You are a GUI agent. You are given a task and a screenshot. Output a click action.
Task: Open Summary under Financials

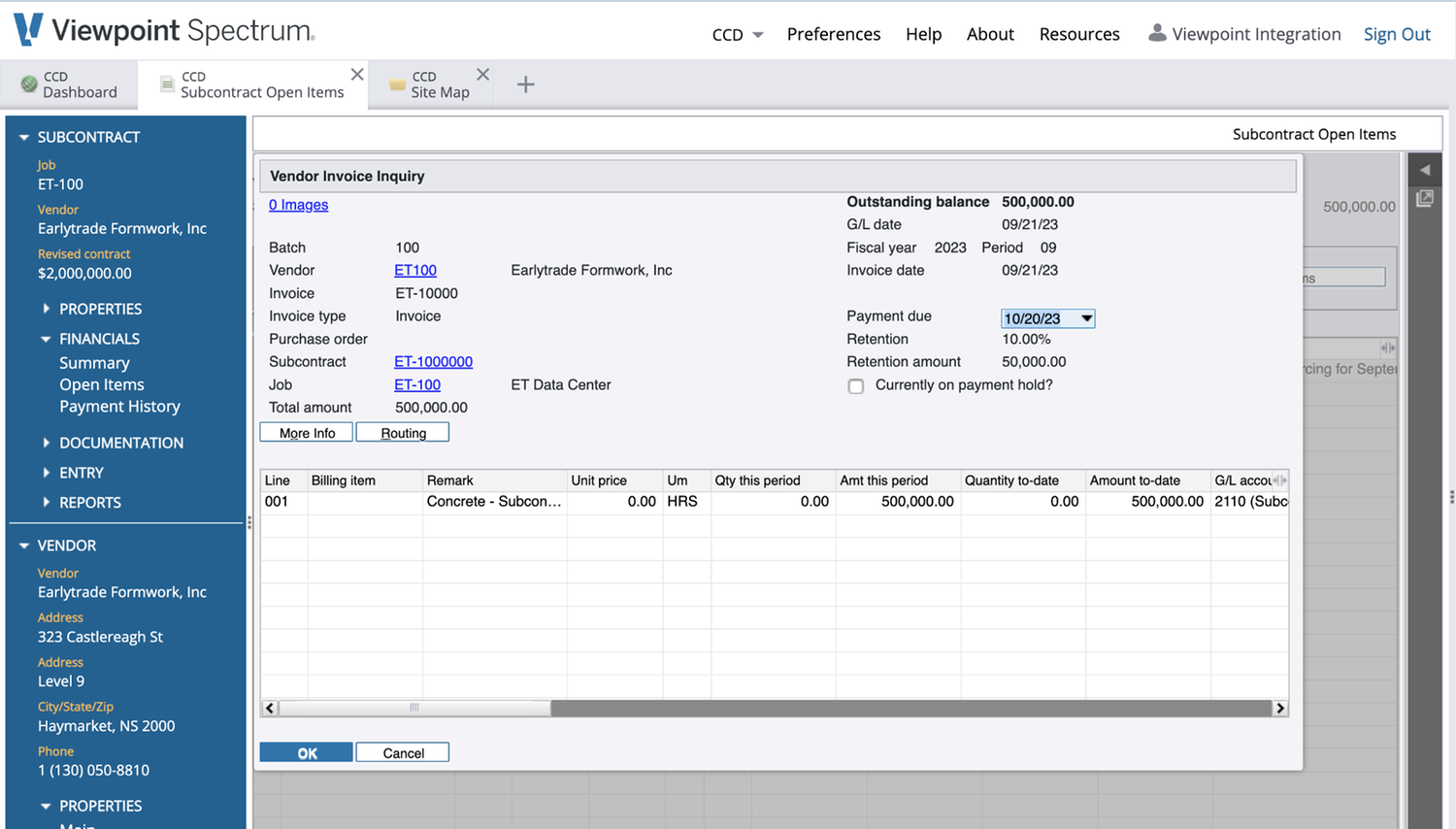click(94, 363)
